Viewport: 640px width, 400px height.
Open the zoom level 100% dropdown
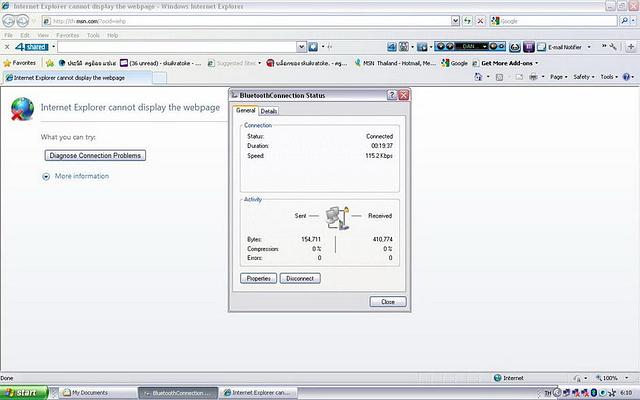click(627, 378)
